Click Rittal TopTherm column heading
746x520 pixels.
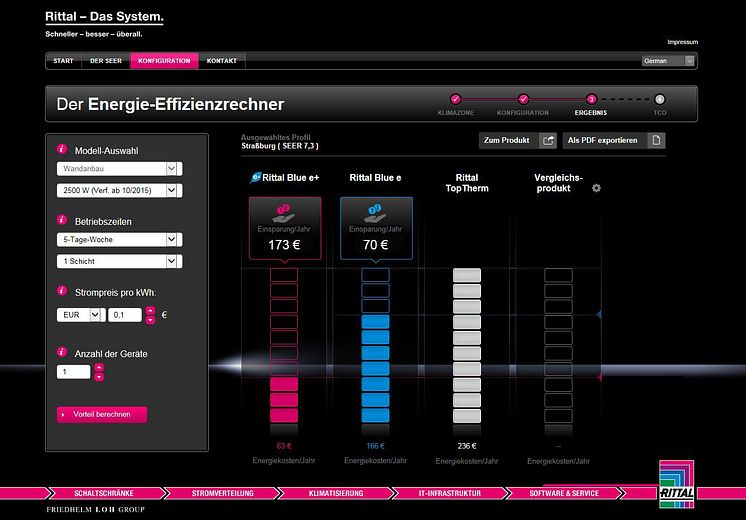pos(467,183)
